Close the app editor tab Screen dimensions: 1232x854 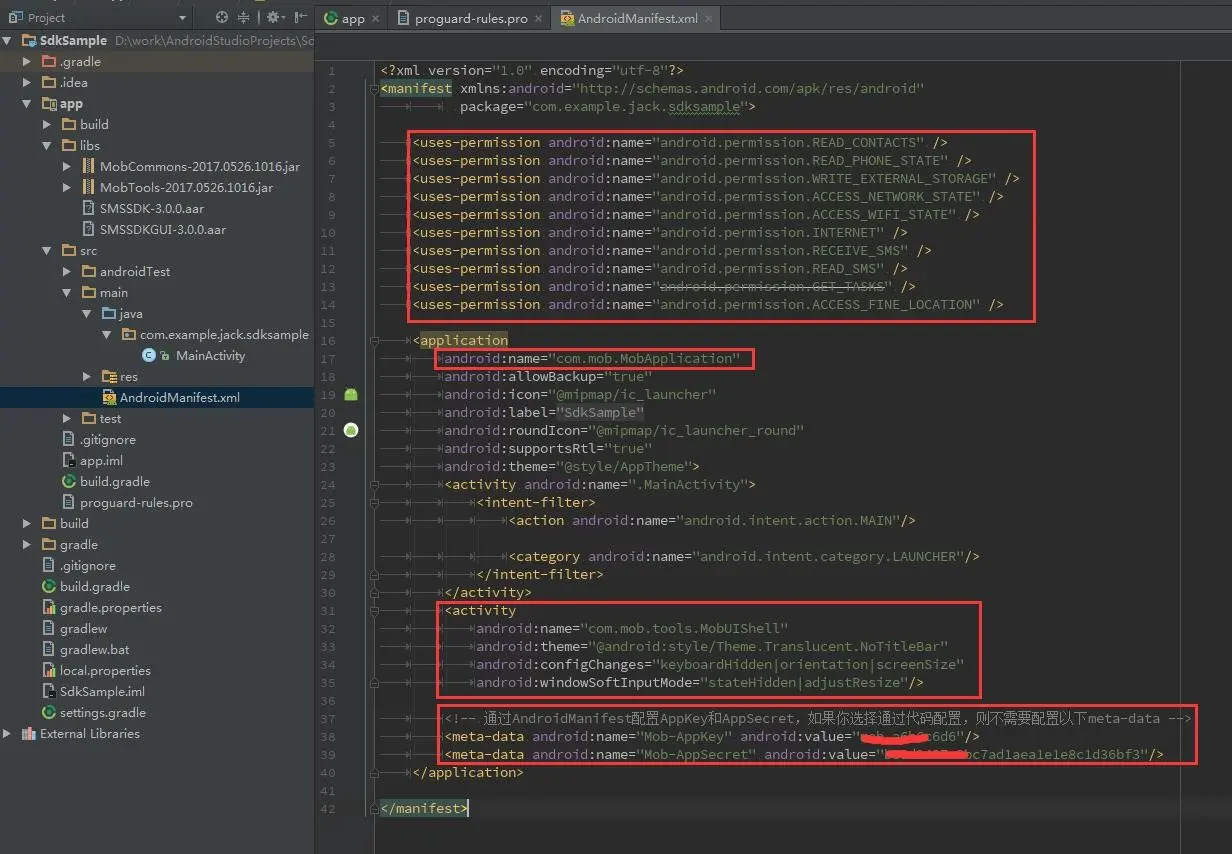(375, 18)
